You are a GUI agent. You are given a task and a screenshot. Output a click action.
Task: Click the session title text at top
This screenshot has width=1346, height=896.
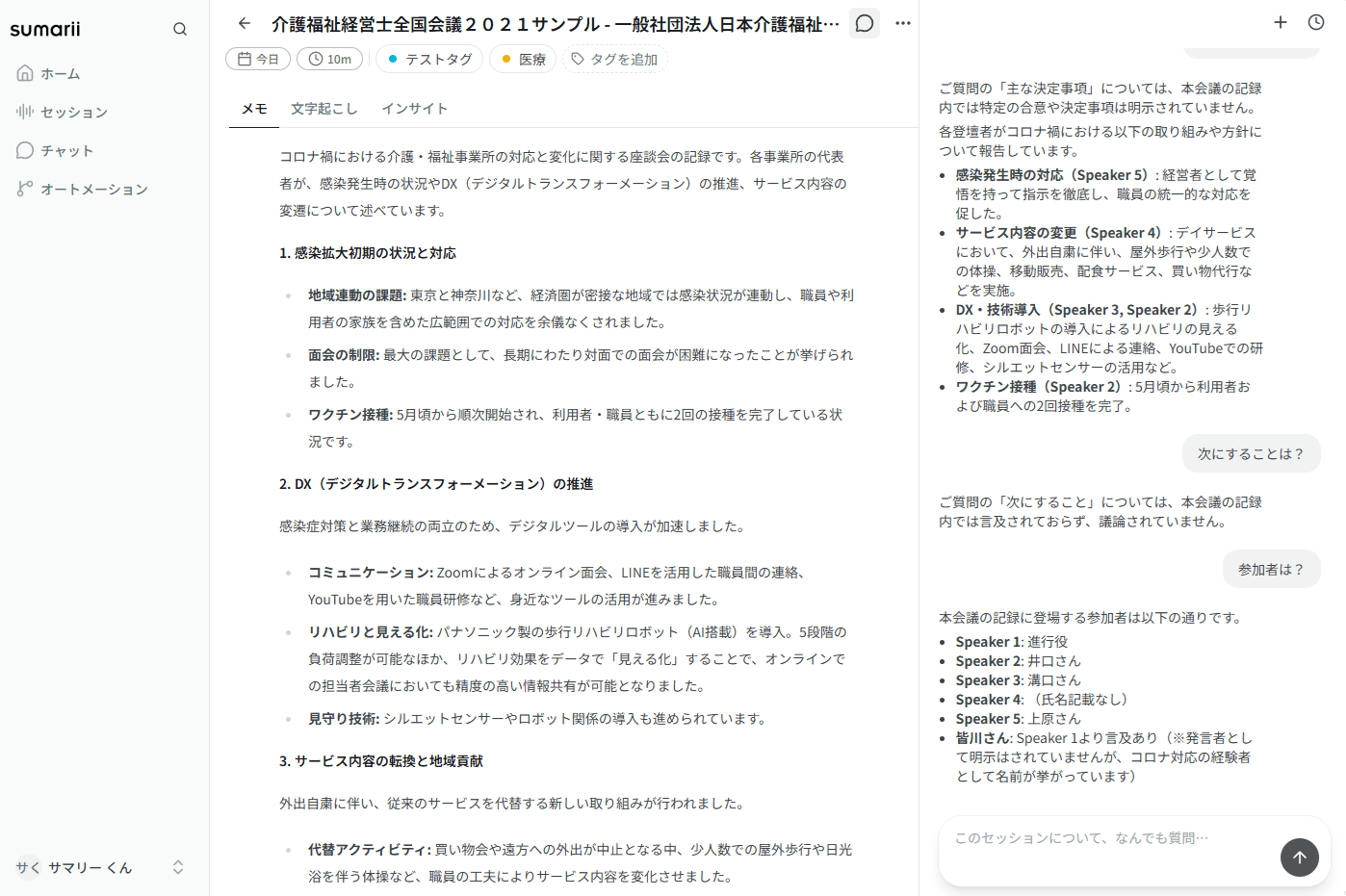tap(556, 24)
